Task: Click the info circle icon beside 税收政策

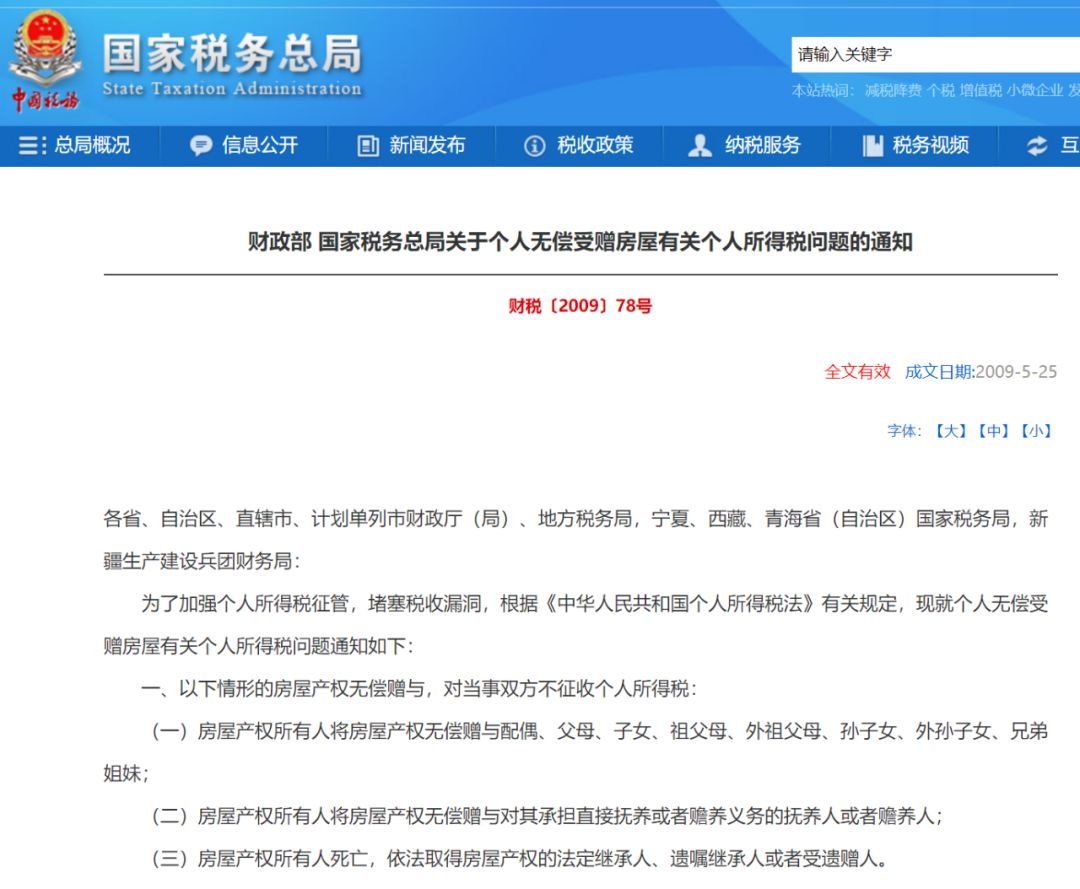Action: pyautogui.click(x=534, y=145)
